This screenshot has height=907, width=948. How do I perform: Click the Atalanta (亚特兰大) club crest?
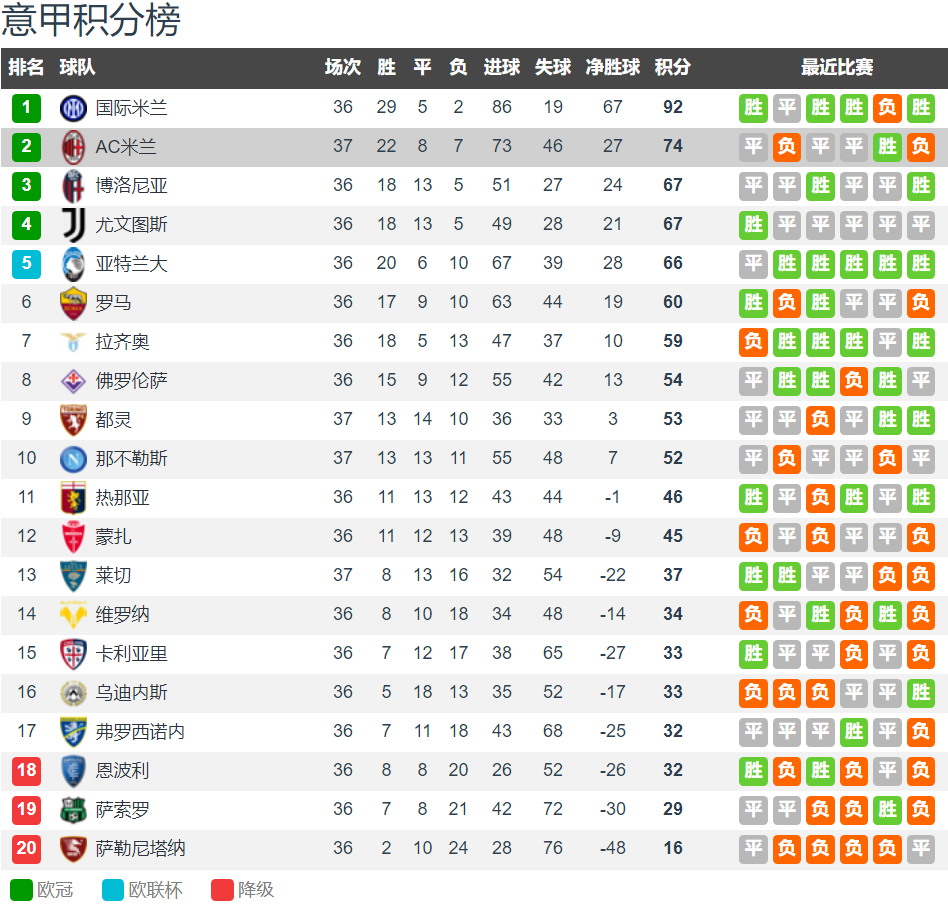(73, 263)
